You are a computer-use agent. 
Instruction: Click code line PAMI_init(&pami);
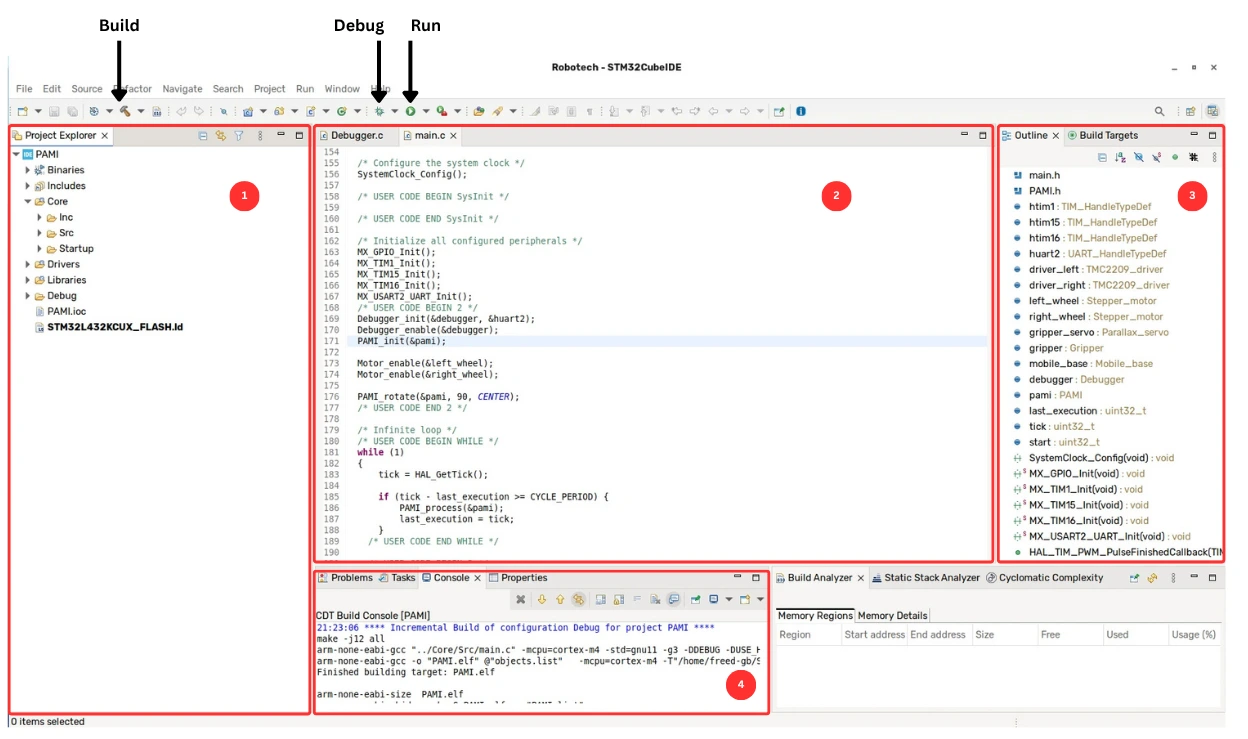(x=401, y=341)
